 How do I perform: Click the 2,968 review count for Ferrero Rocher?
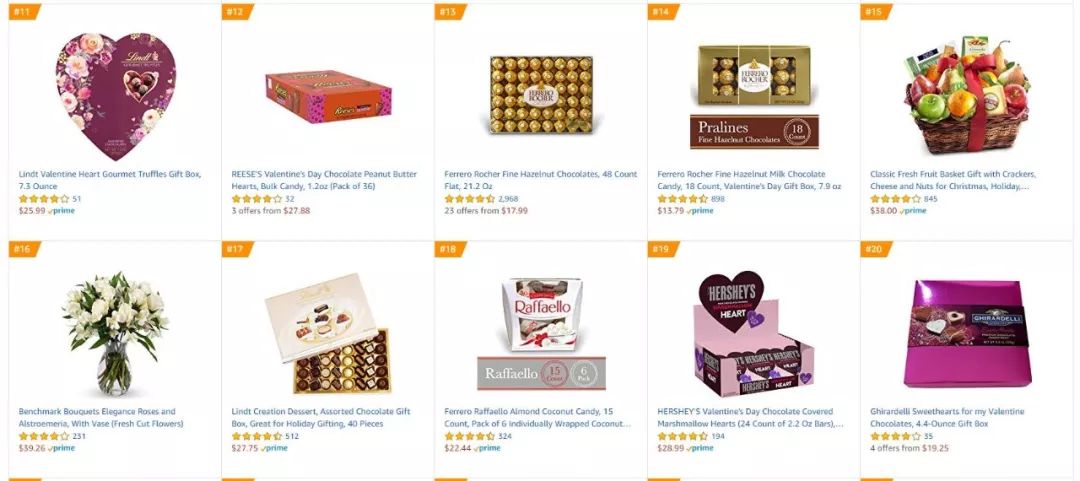click(x=508, y=198)
